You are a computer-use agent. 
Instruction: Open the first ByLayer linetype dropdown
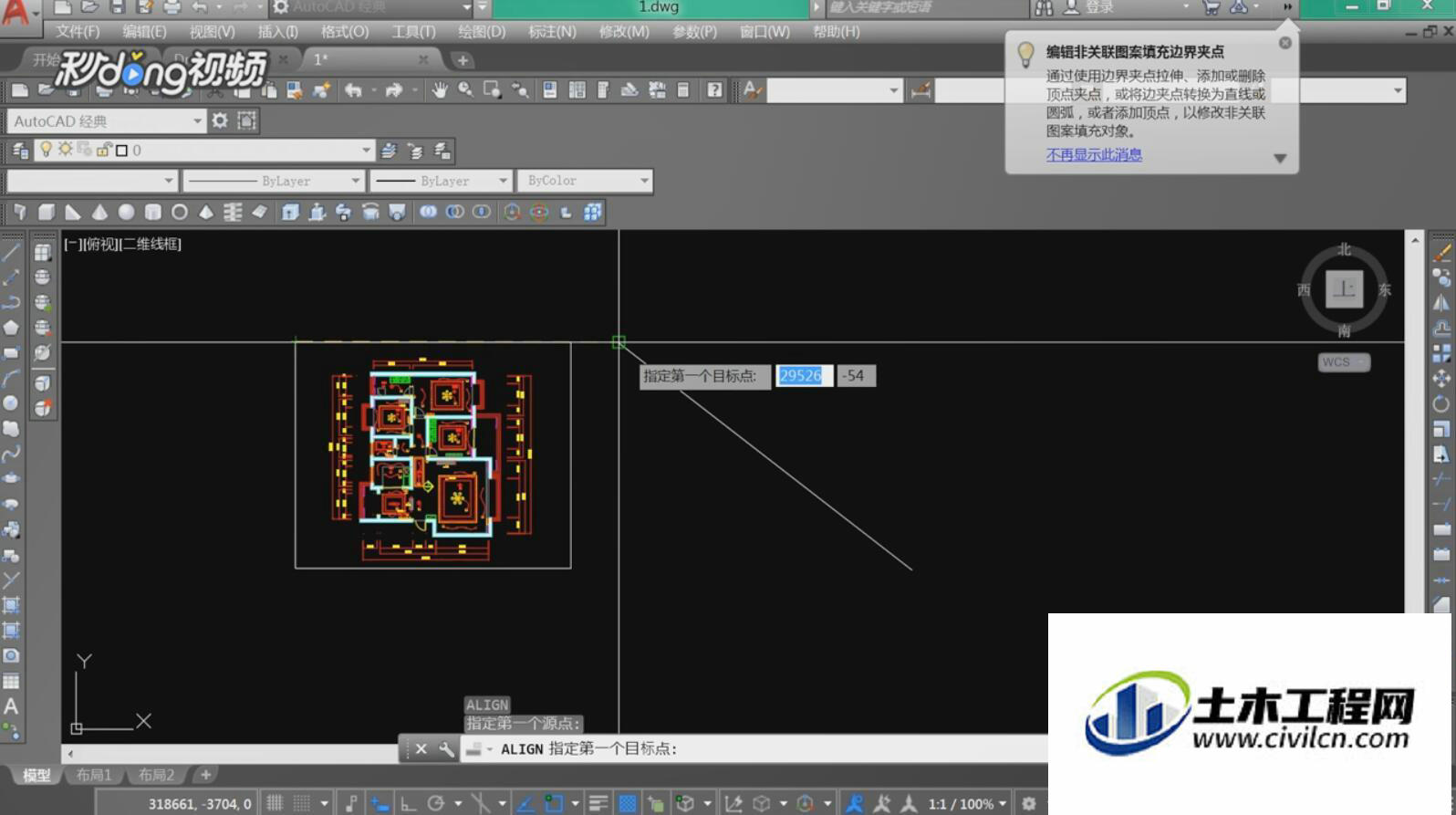click(x=274, y=181)
